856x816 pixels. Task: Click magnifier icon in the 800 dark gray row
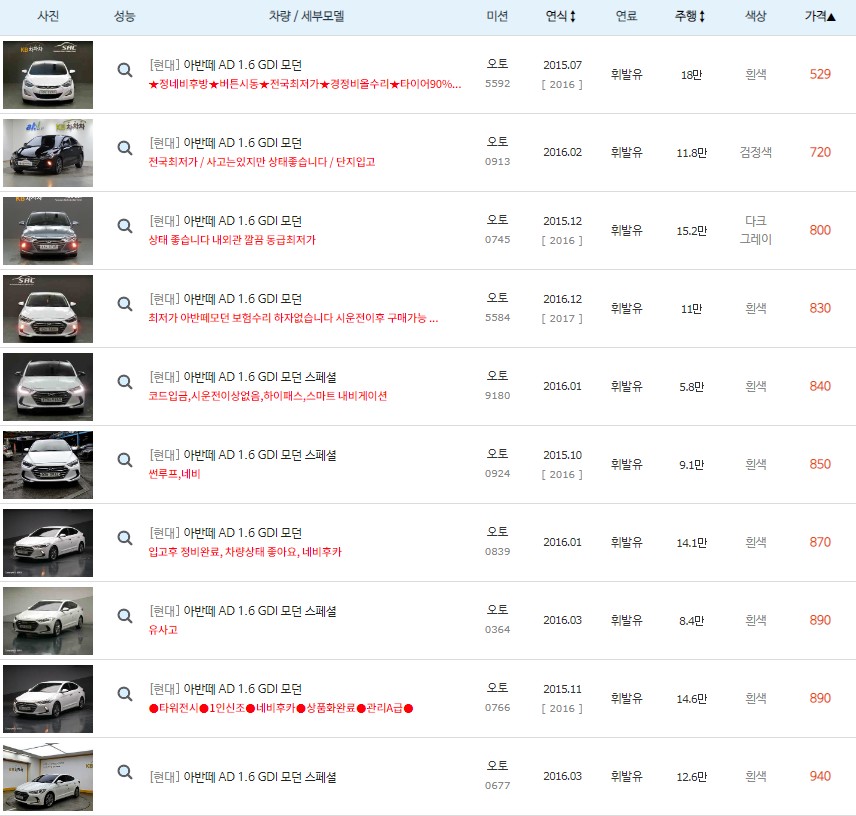[125, 226]
